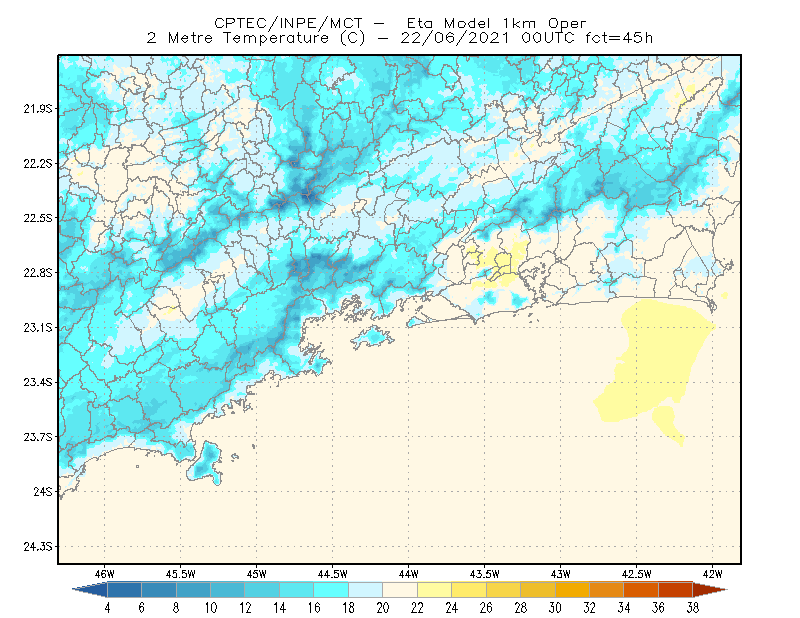Click the above-38 right arrow of colorbar
This screenshot has height=618, width=800.
(x=710, y=590)
